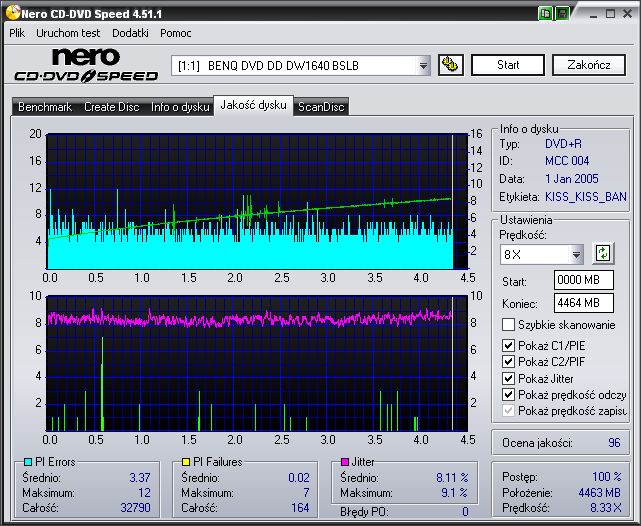Click the PI Errors/read speed upper graph
Screen dimensions: 641x526
pos(257,201)
